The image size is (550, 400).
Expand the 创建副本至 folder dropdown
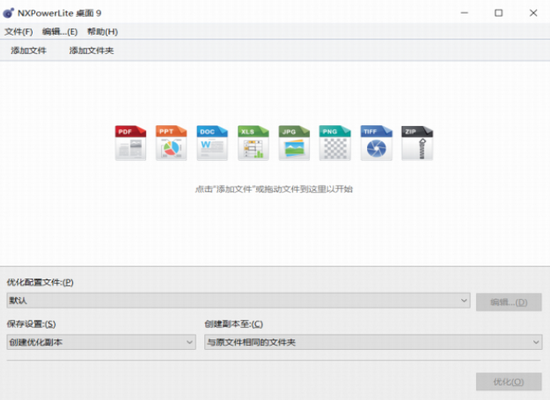[x=373, y=342]
